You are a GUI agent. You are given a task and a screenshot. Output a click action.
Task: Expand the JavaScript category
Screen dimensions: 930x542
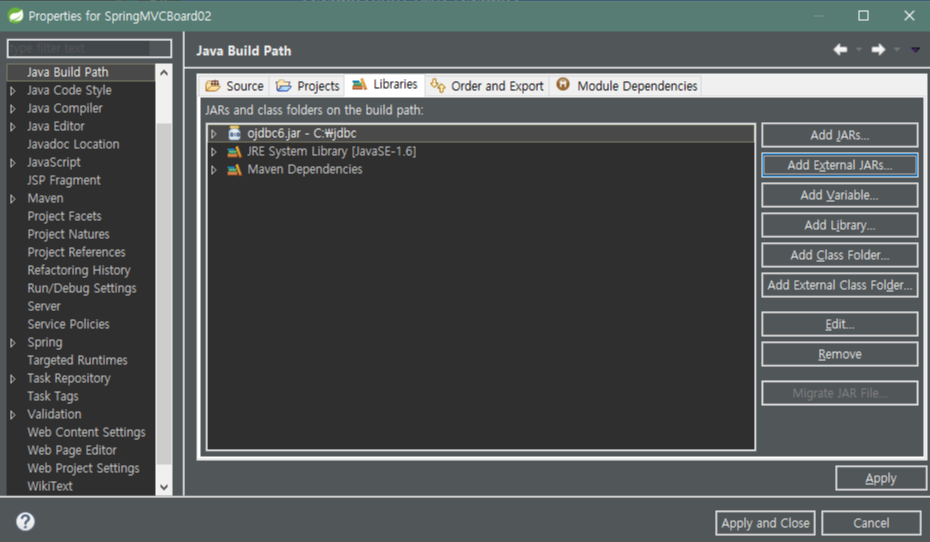[12, 163]
